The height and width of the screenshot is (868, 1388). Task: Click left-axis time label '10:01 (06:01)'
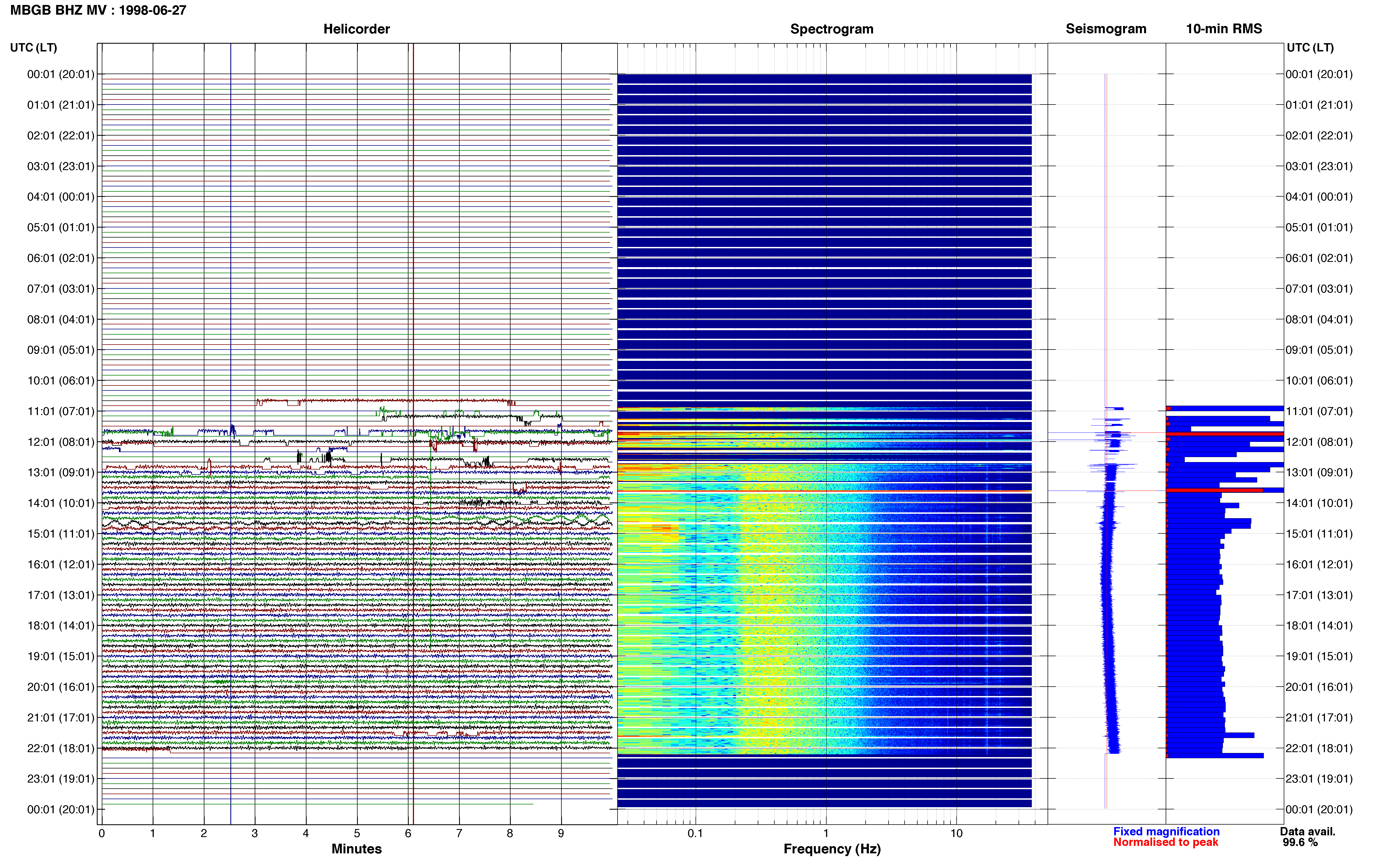(x=61, y=380)
